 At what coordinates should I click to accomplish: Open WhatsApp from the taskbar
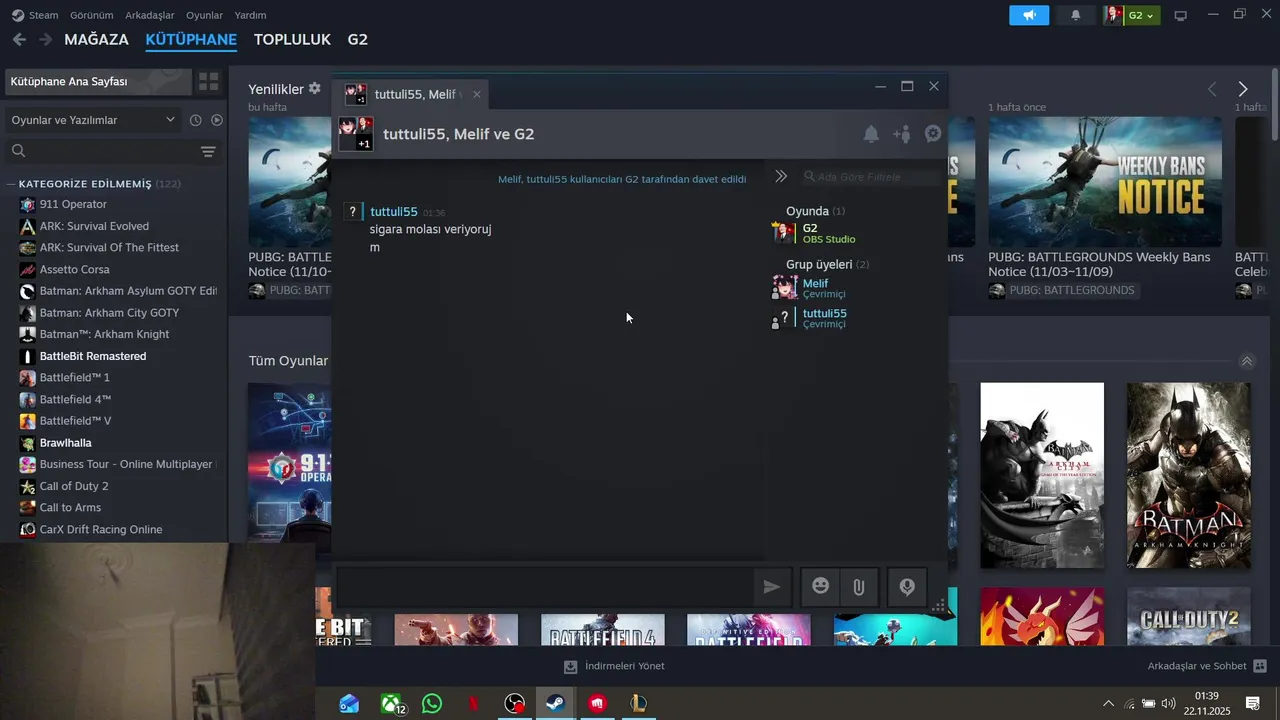coord(432,704)
